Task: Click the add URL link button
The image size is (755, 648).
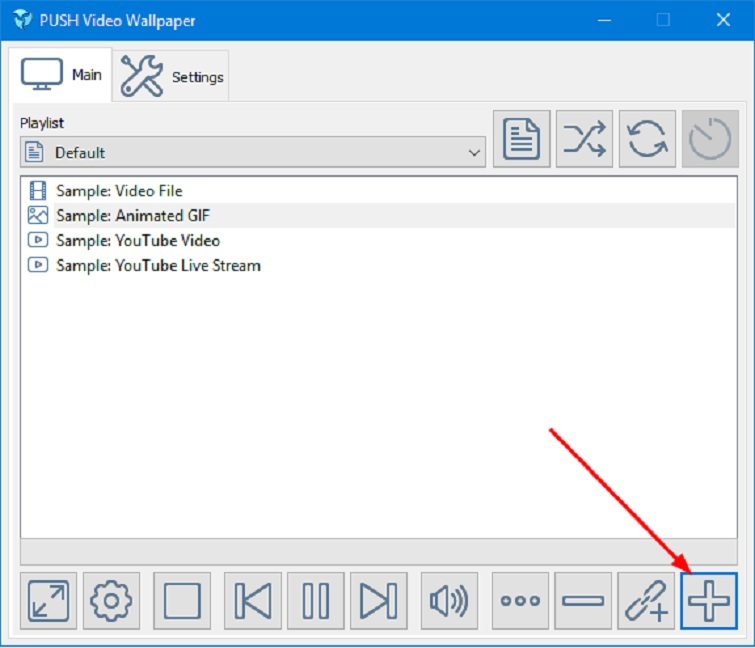Action: (x=646, y=601)
